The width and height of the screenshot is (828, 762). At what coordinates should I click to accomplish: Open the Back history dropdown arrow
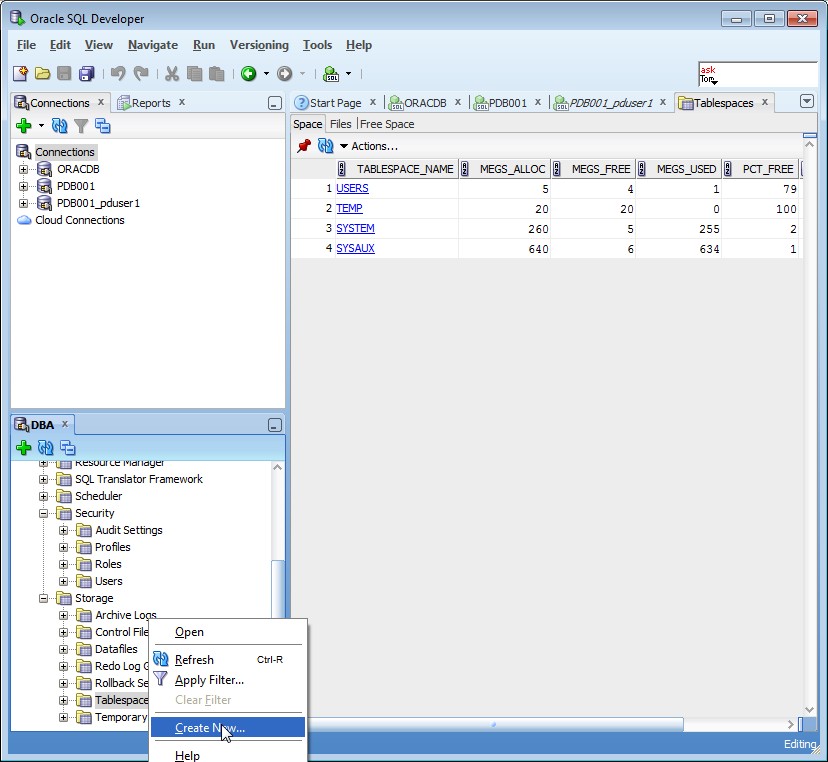point(266,73)
